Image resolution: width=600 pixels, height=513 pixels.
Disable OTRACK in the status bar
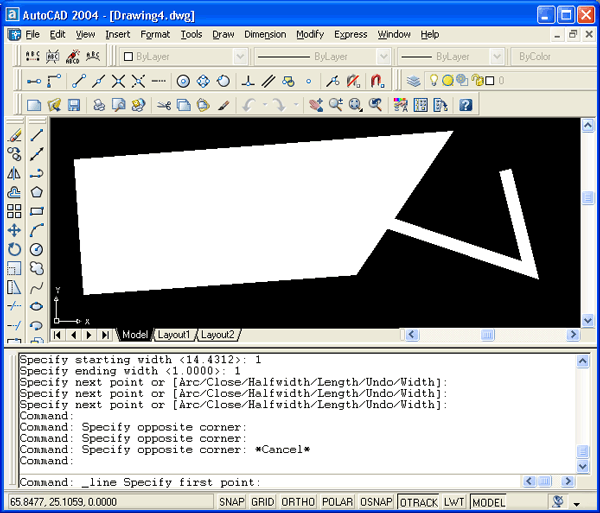(418, 502)
